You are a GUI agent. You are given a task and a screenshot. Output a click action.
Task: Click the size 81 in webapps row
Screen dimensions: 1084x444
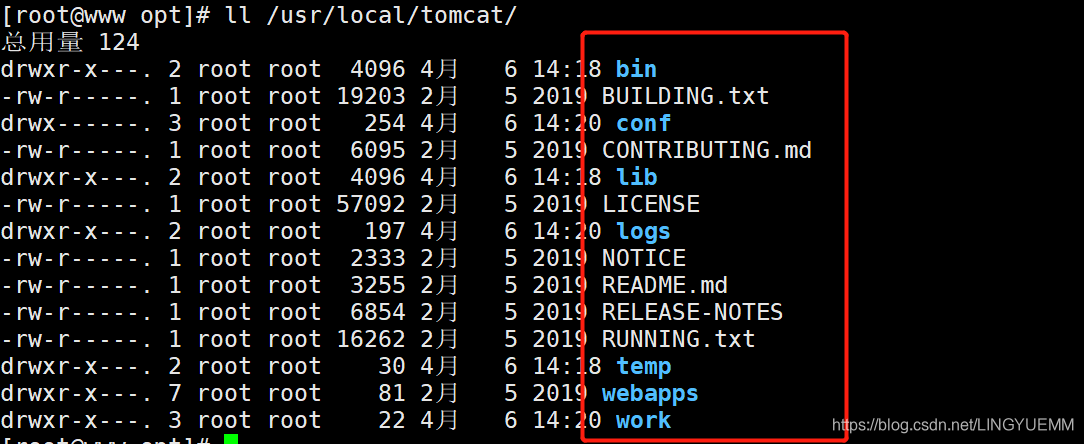coord(391,393)
